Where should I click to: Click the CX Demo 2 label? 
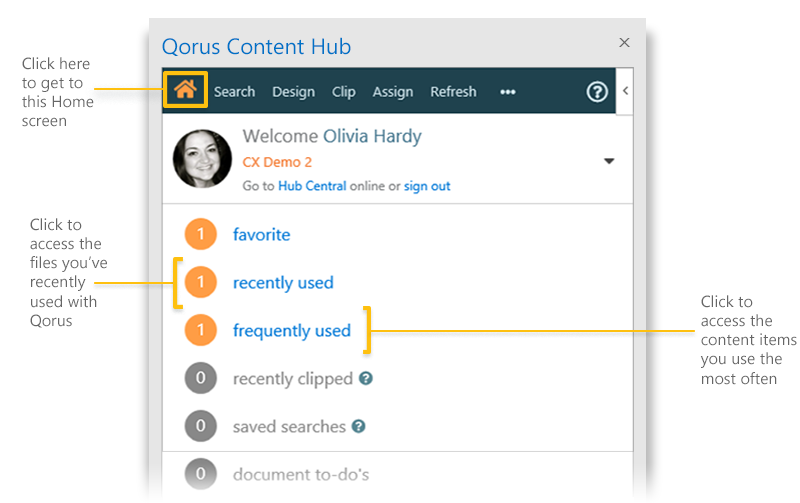[277, 162]
